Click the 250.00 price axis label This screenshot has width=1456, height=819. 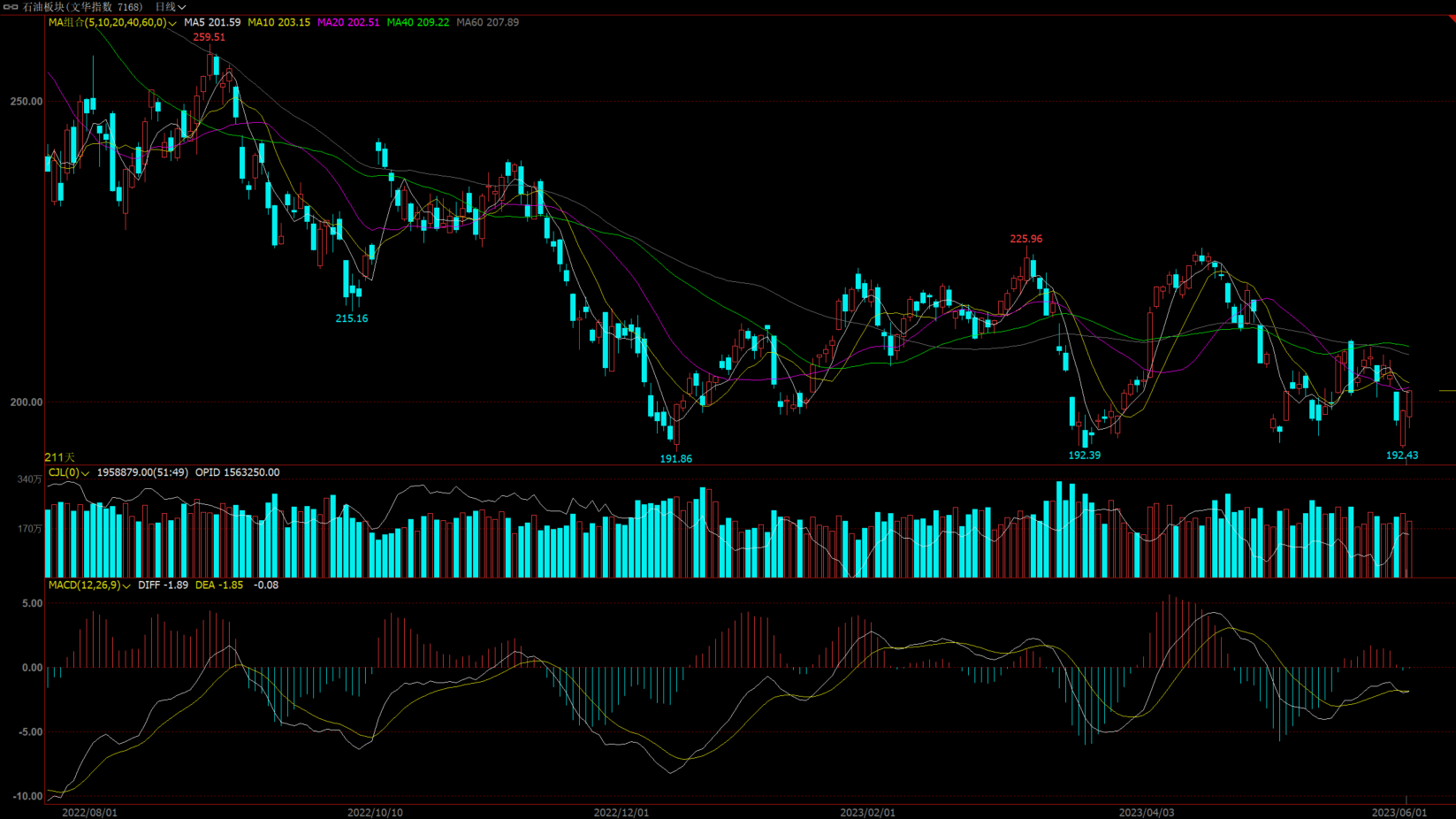[27, 102]
